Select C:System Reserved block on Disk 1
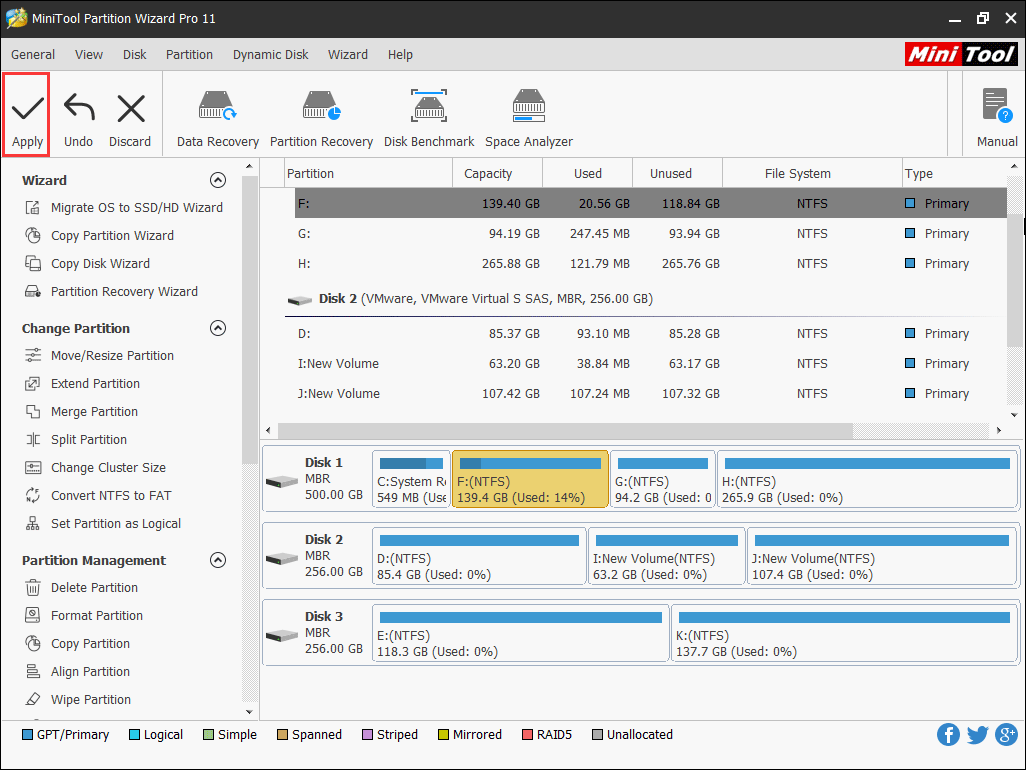This screenshot has height=770, width=1026. click(412, 479)
